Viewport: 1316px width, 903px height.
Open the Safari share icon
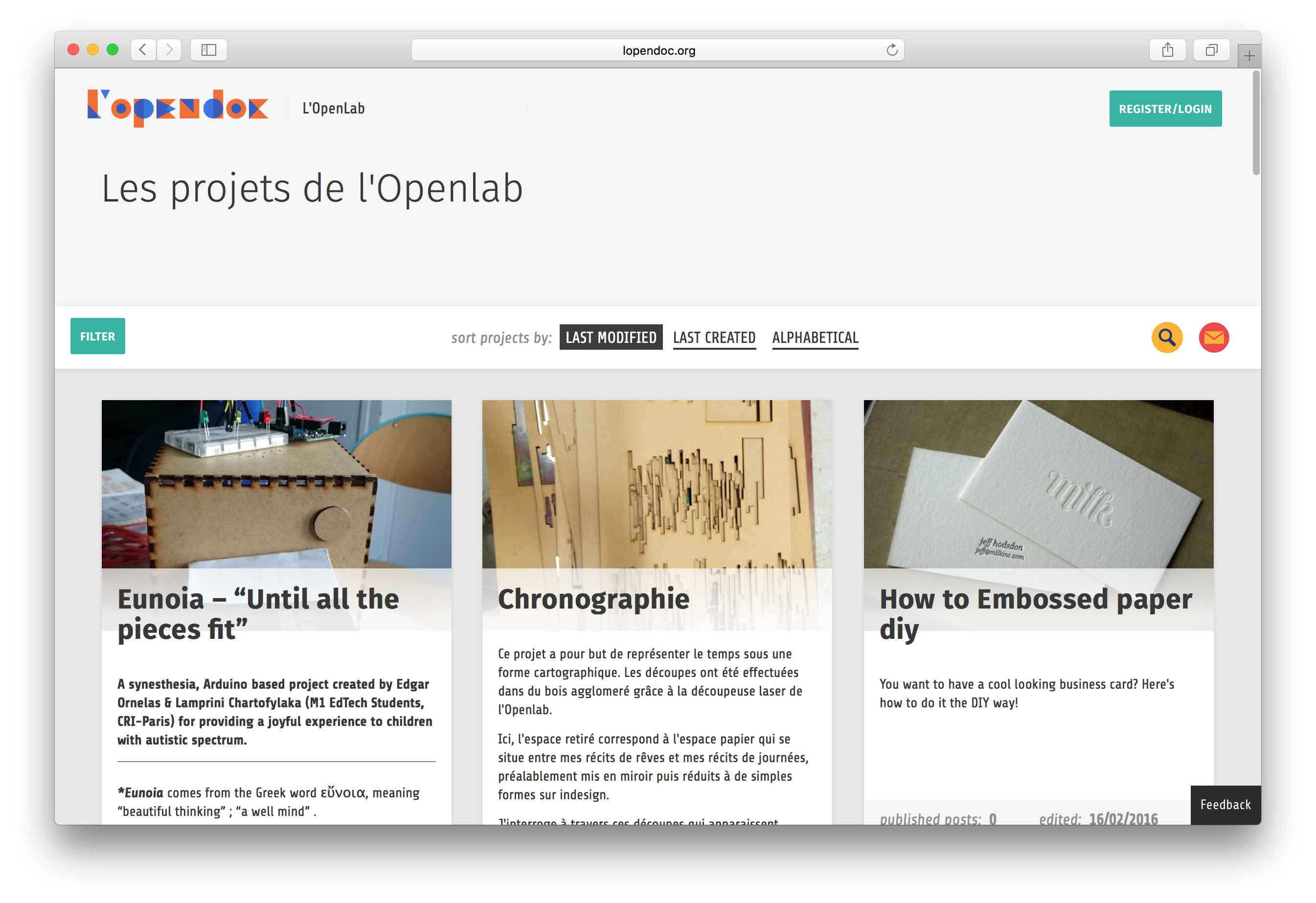click(1167, 50)
